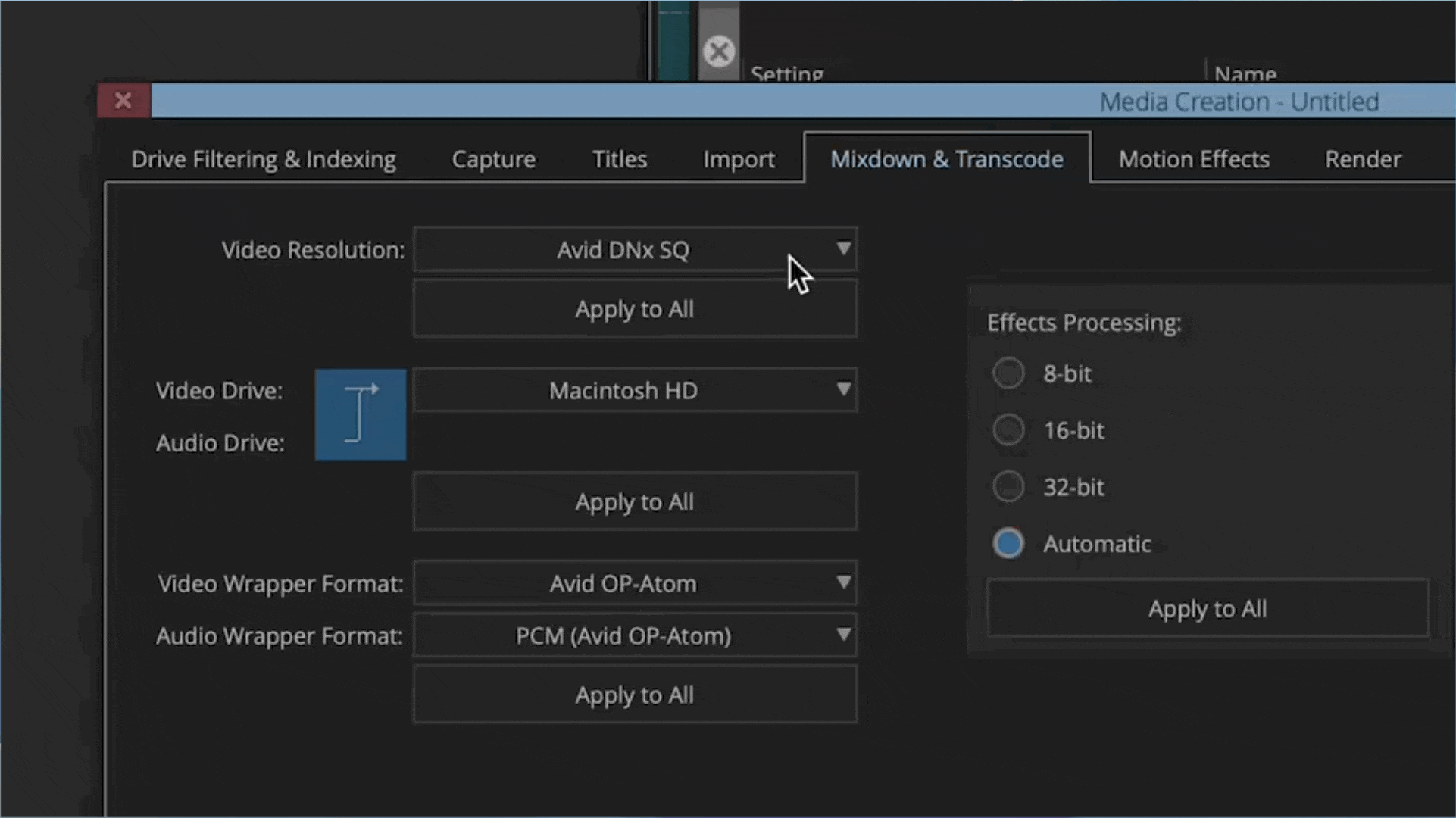Select the Mixdown & Transcode tab
The width and height of the screenshot is (1456, 818).
(x=947, y=158)
